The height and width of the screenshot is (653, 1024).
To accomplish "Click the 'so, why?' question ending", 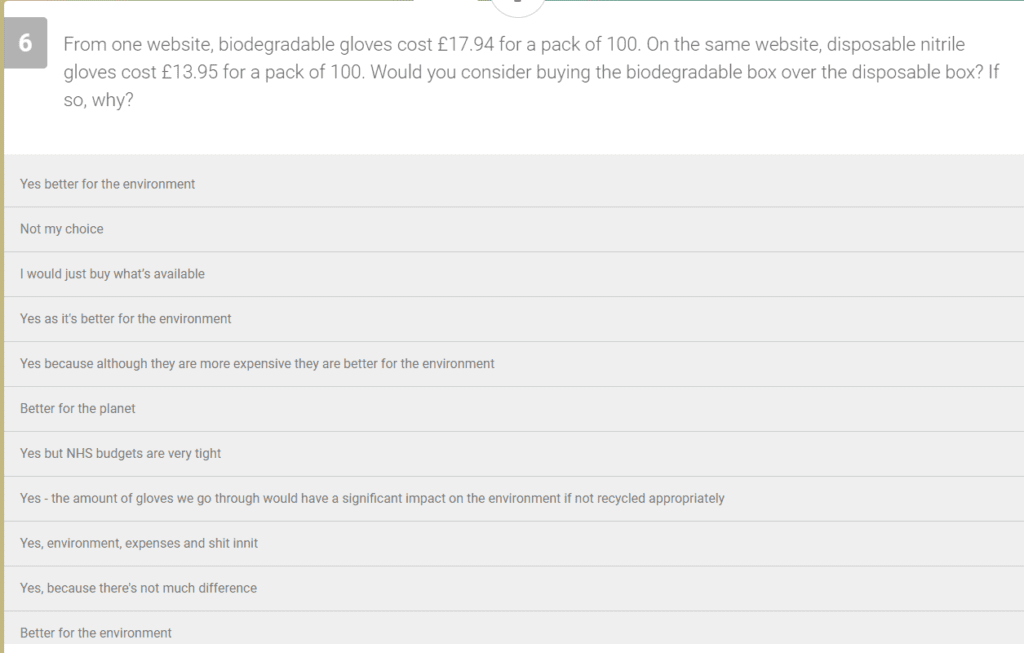I will coord(98,100).
